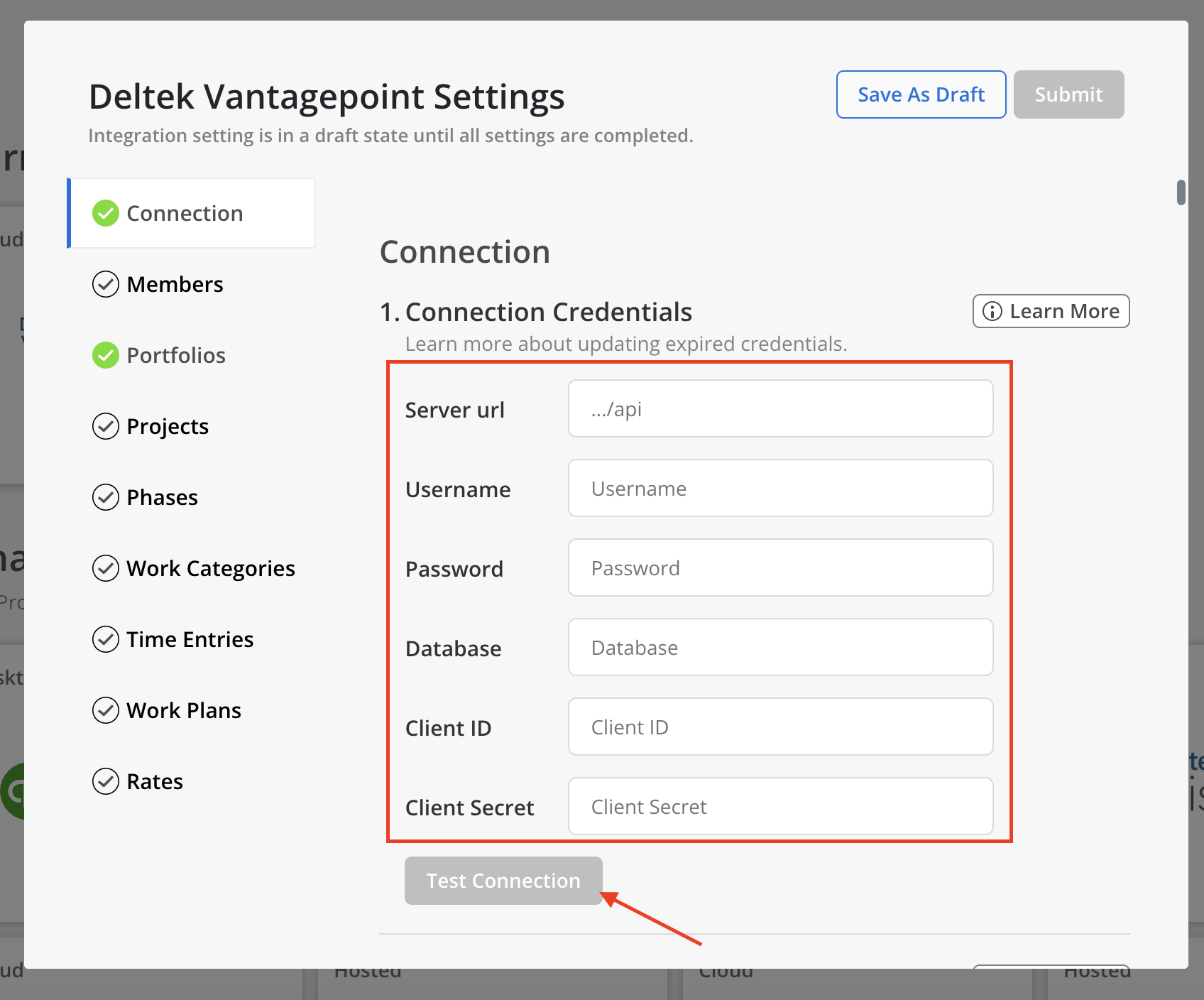Focus the Client Secret input field

tap(780, 806)
